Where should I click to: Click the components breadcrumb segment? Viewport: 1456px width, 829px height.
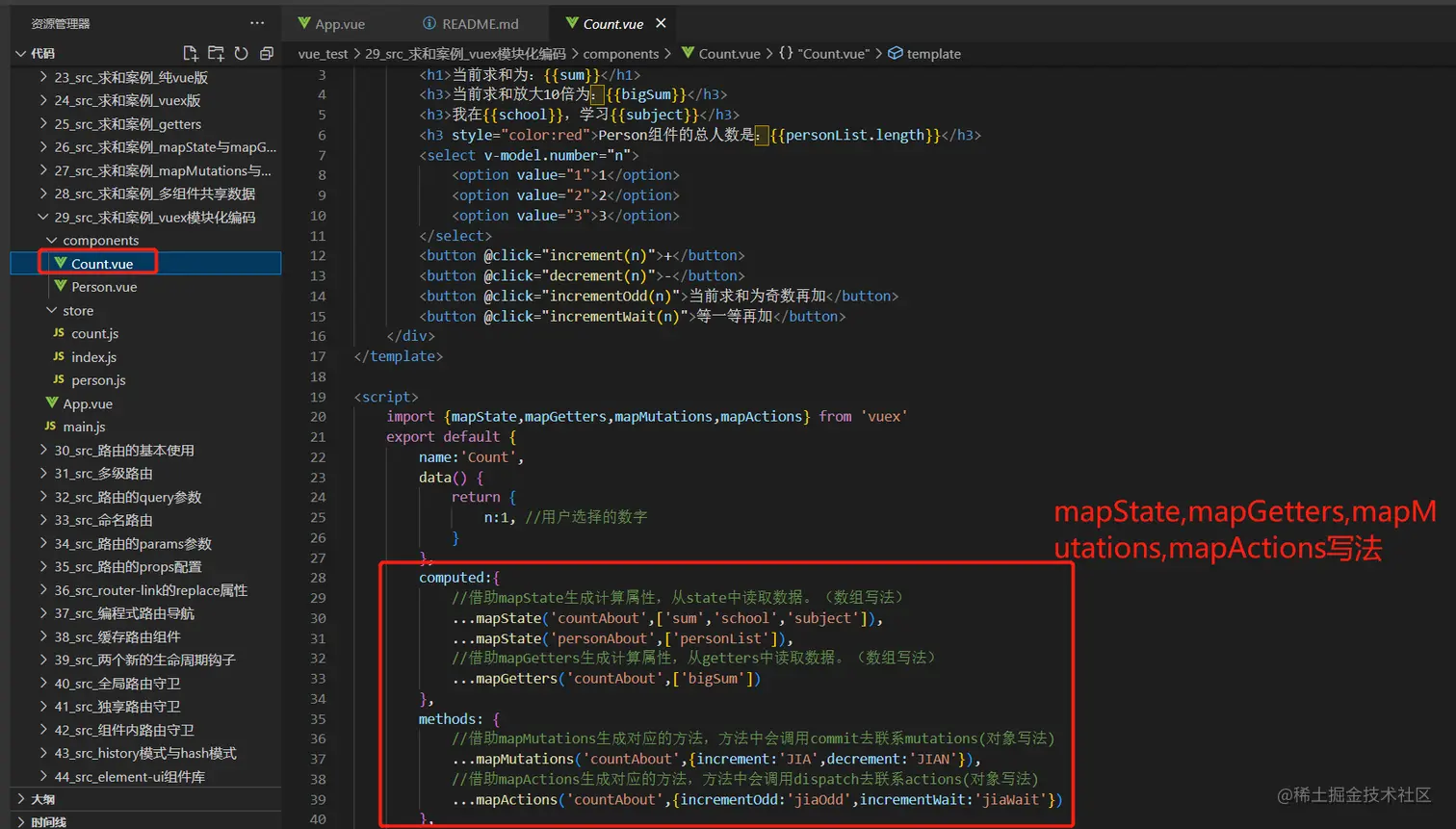[x=621, y=54]
